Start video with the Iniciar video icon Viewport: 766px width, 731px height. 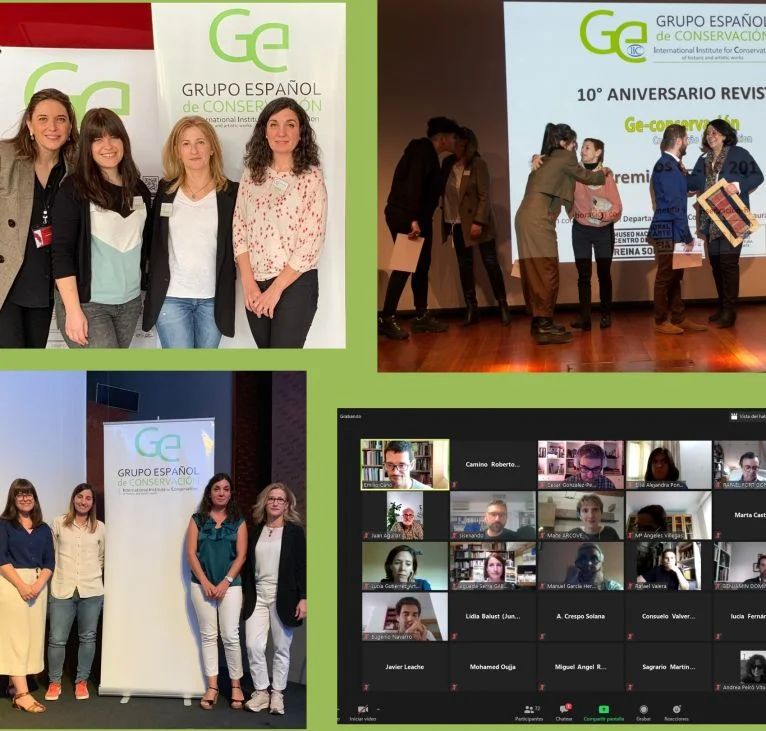[x=362, y=710]
